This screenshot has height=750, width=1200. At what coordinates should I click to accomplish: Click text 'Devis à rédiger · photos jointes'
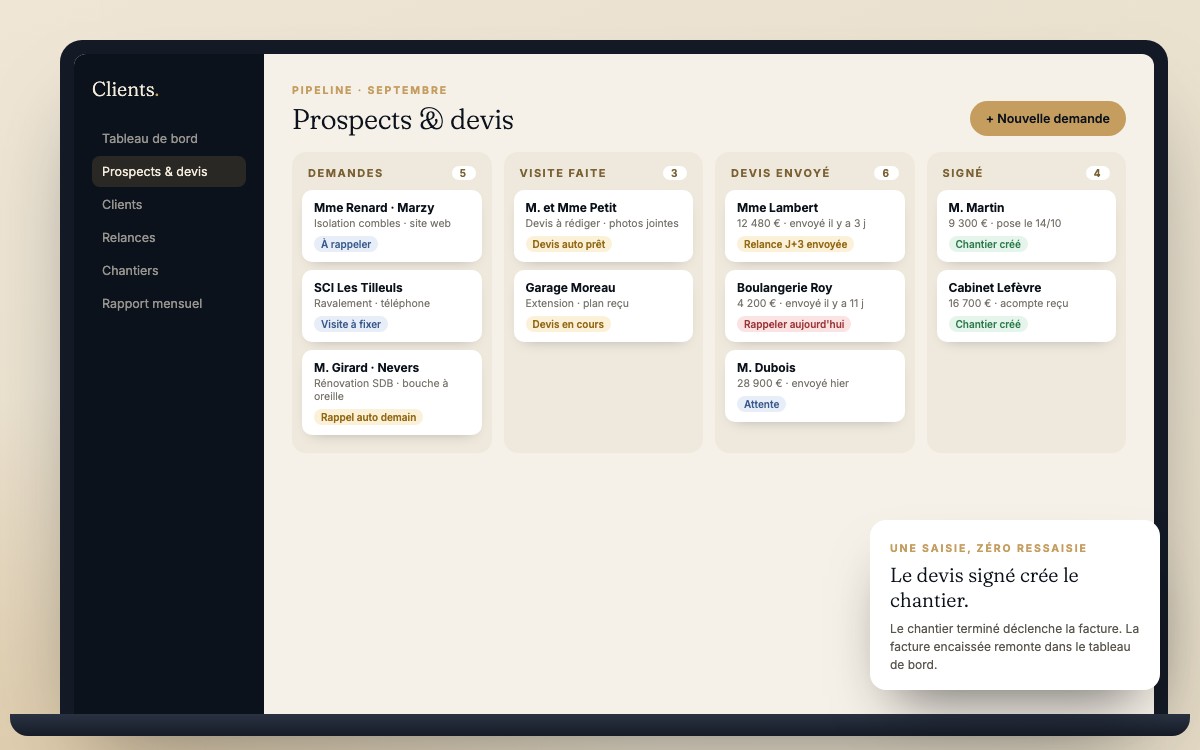pos(602,224)
